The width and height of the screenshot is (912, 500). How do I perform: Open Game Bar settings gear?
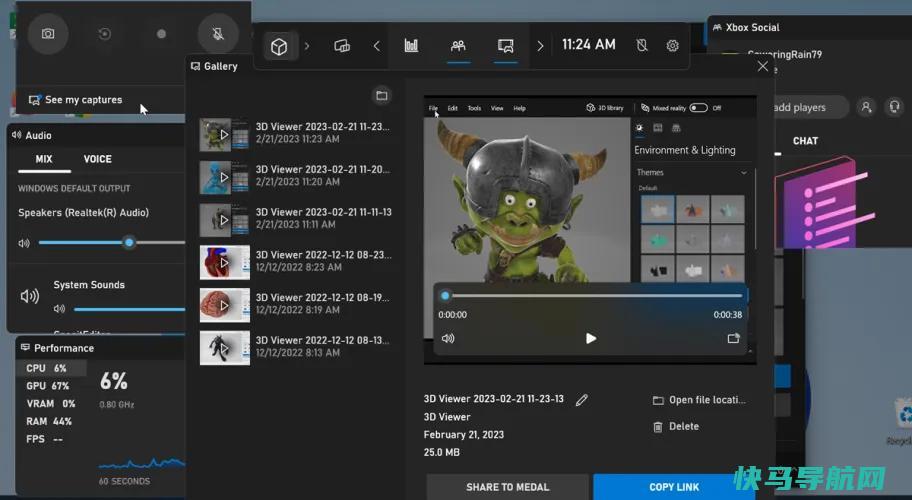point(672,45)
